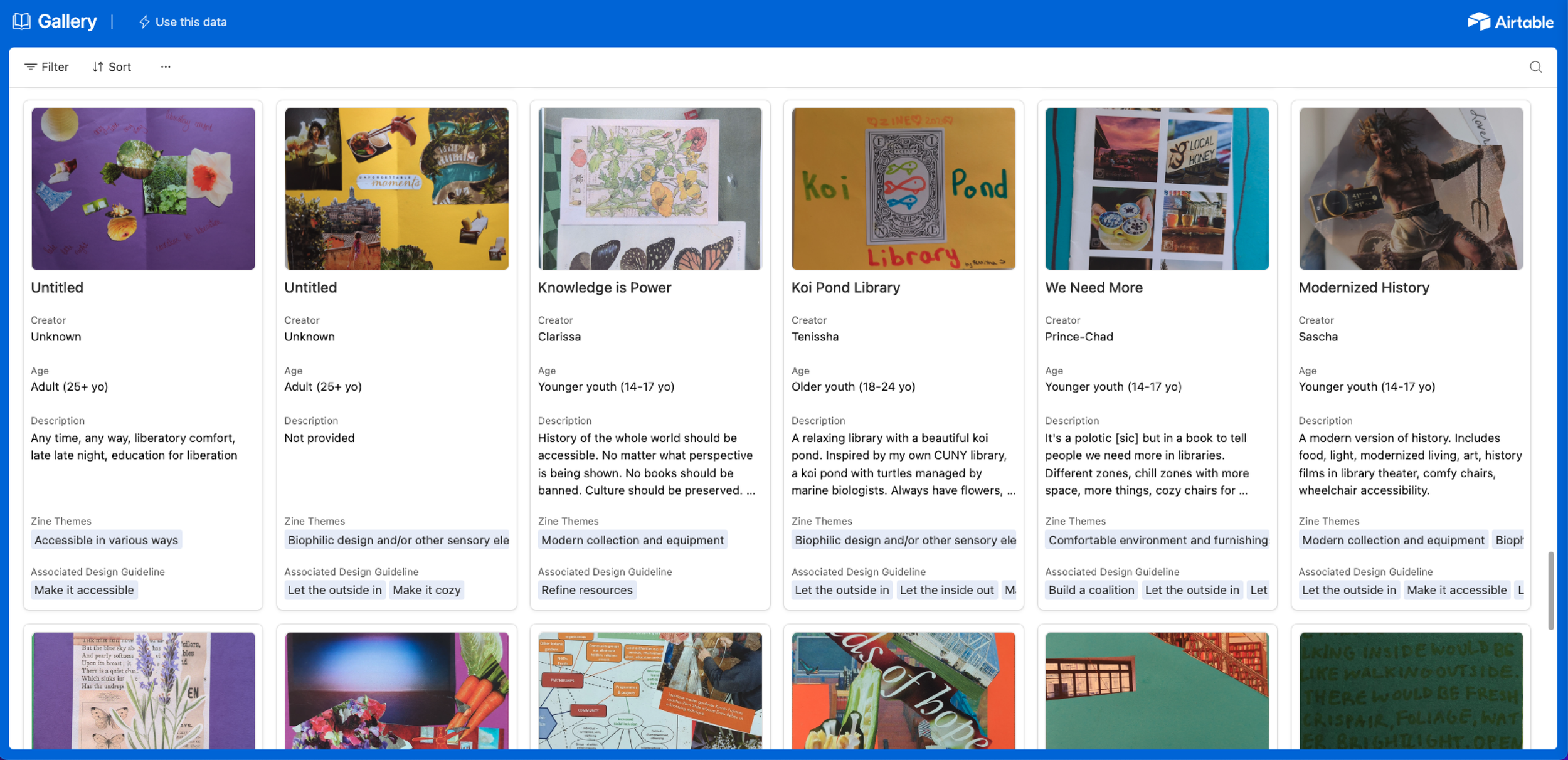Open the three-dot more options menu
Screen dimensions: 1568x760
tap(166, 67)
